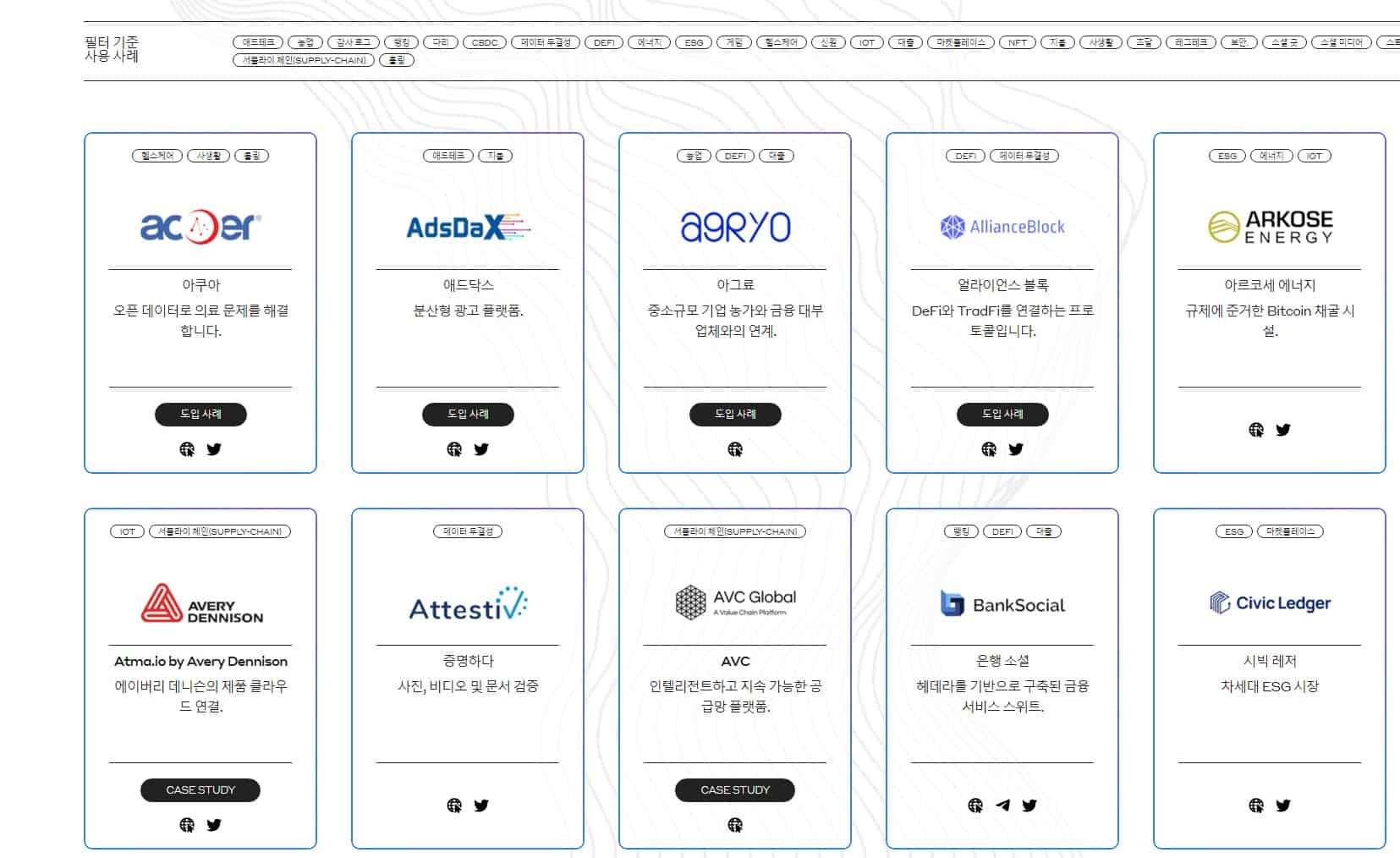The height and width of the screenshot is (858, 1400).
Task: Click 도입 사례 button on the 애드닥스 card
Action: (x=468, y=414)
